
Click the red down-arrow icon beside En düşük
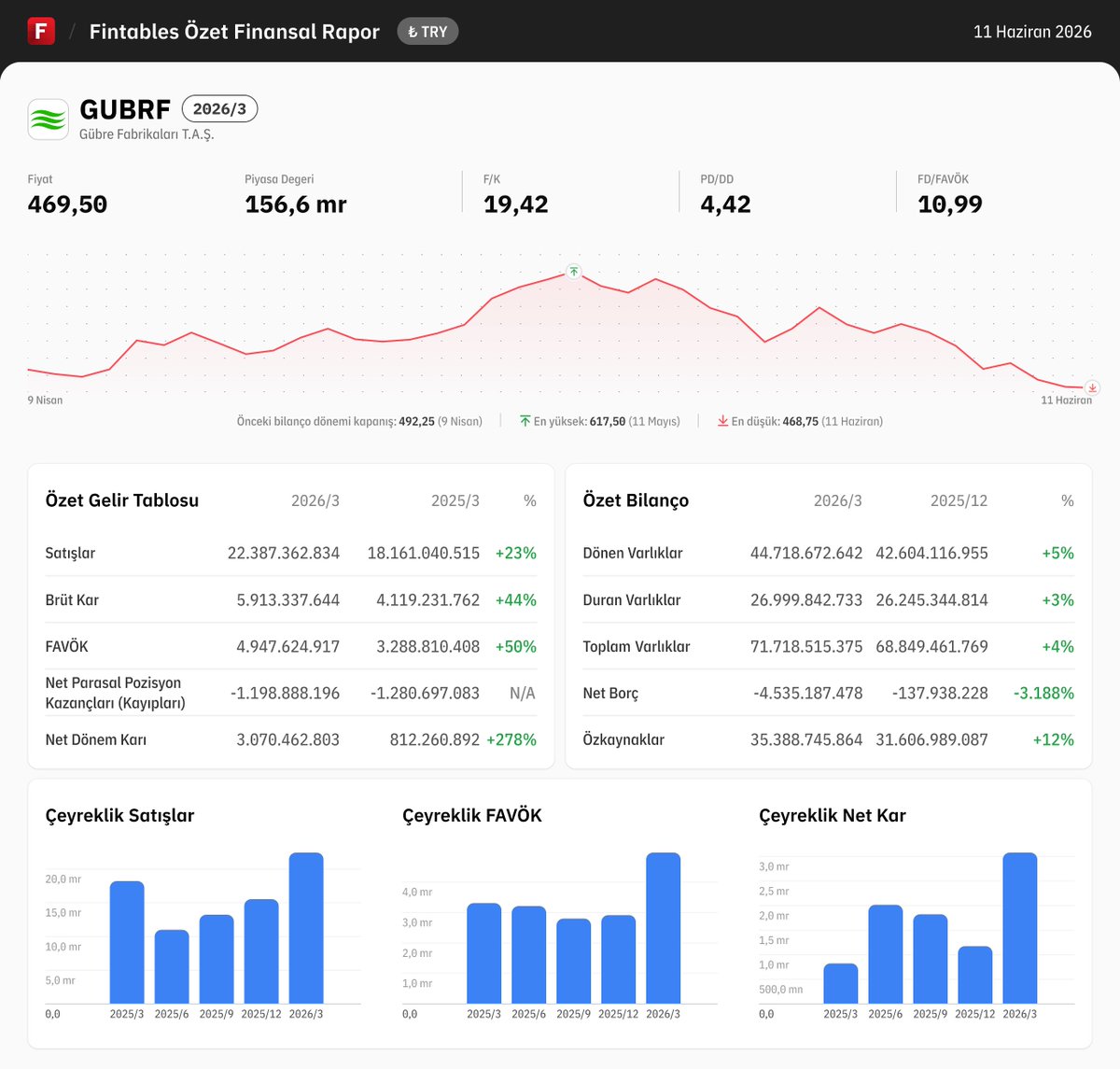point(722,421)
